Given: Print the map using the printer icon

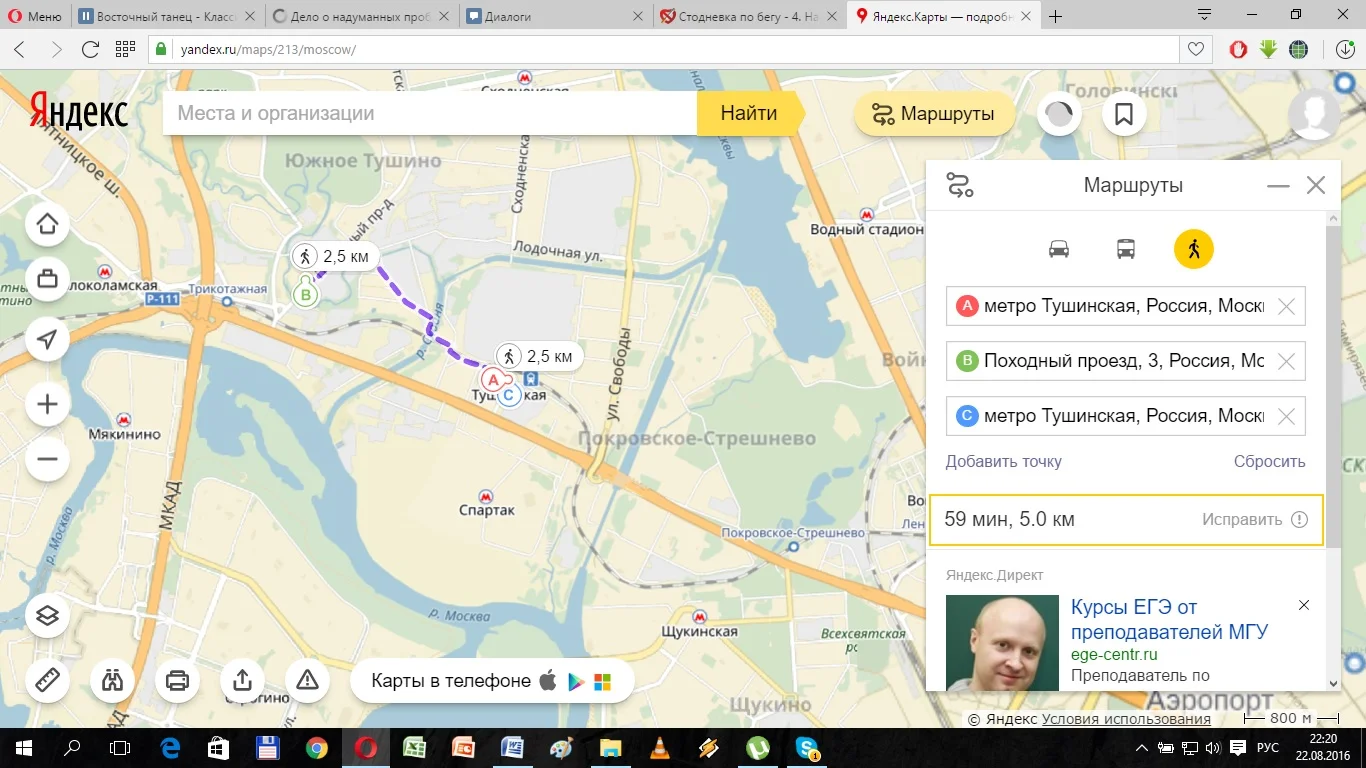Looking at the screenshot, I should (x=177, y=680).
